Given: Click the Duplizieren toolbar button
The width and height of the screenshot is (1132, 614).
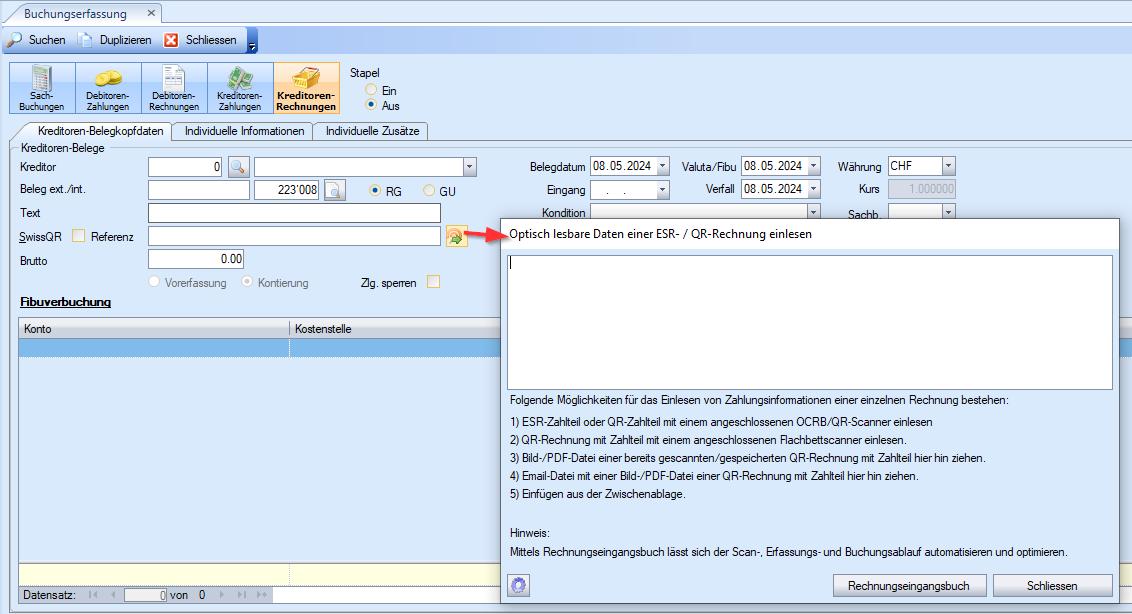Looking at the screenshot, I should (x=116, y=40).
